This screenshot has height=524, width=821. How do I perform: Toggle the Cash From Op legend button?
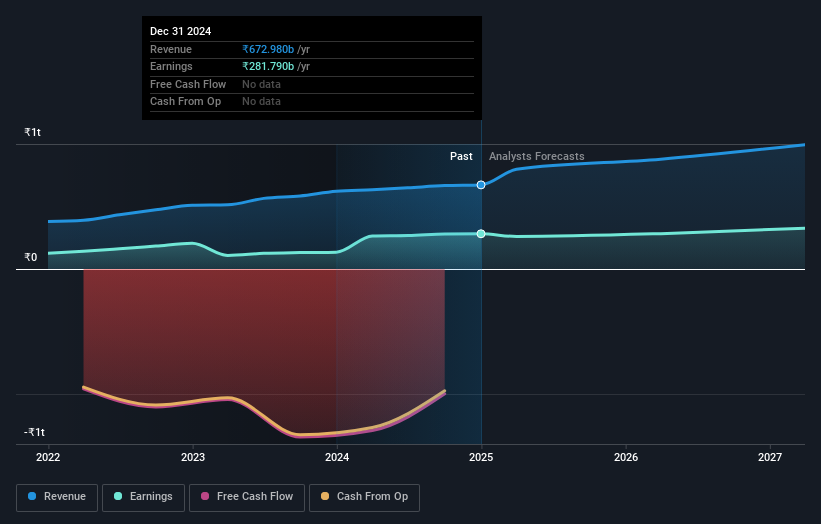coord(364,497)
